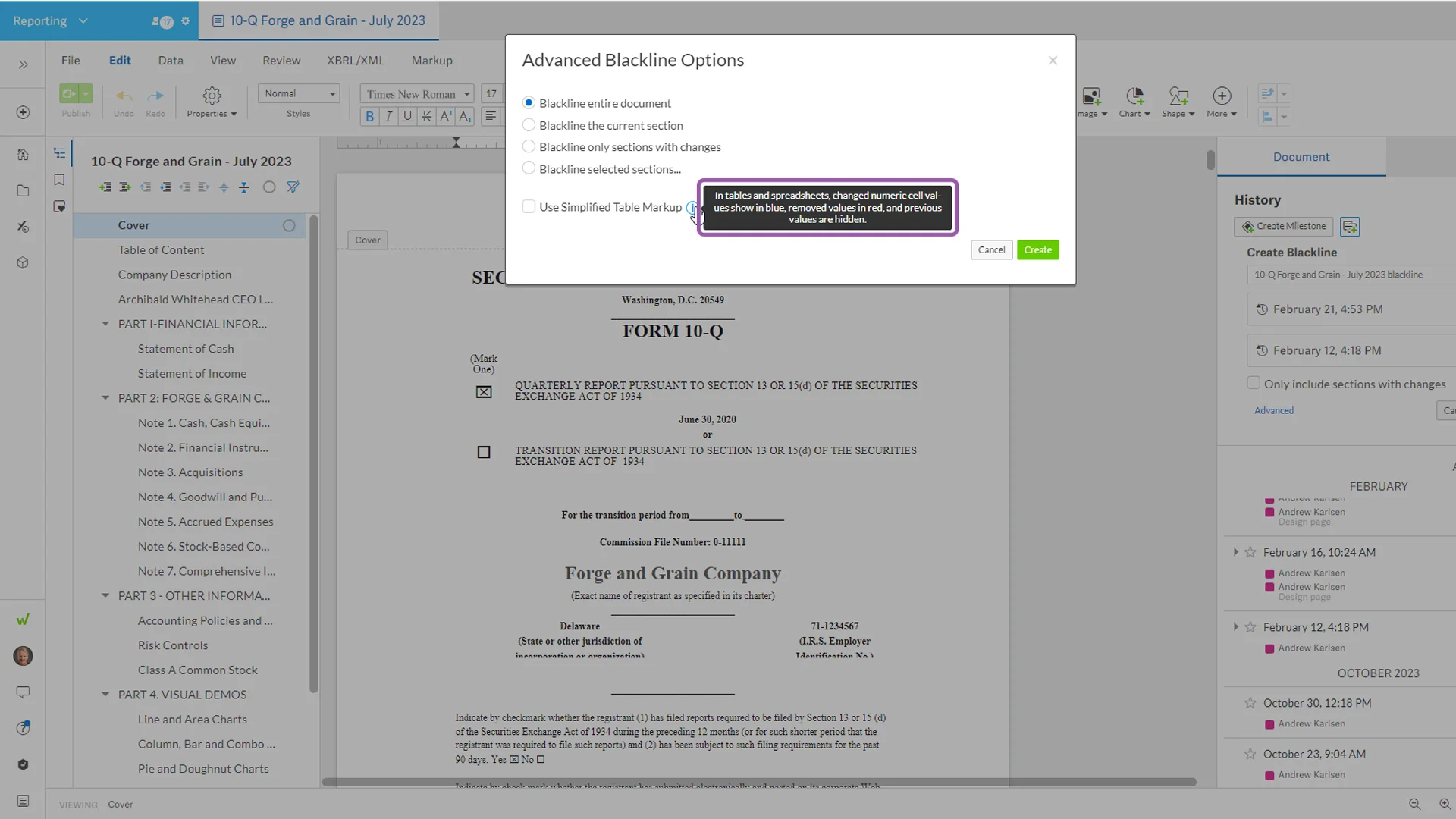Click the zoom out magnifier icon
The width and height of the screenshot is (1456, 819).
1414,804
